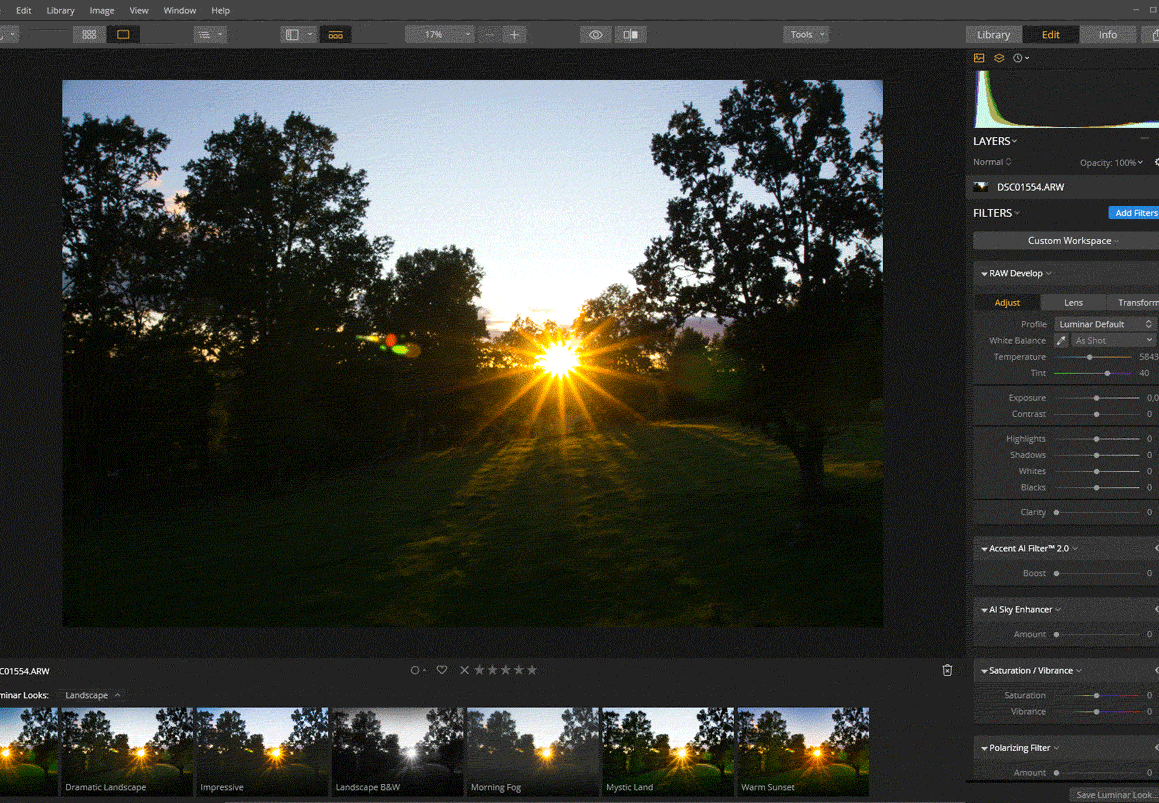The height and width of the screenshot is (803, 1159).
Task: Open the As Shot white balance dropdown
Action: 1112,340
